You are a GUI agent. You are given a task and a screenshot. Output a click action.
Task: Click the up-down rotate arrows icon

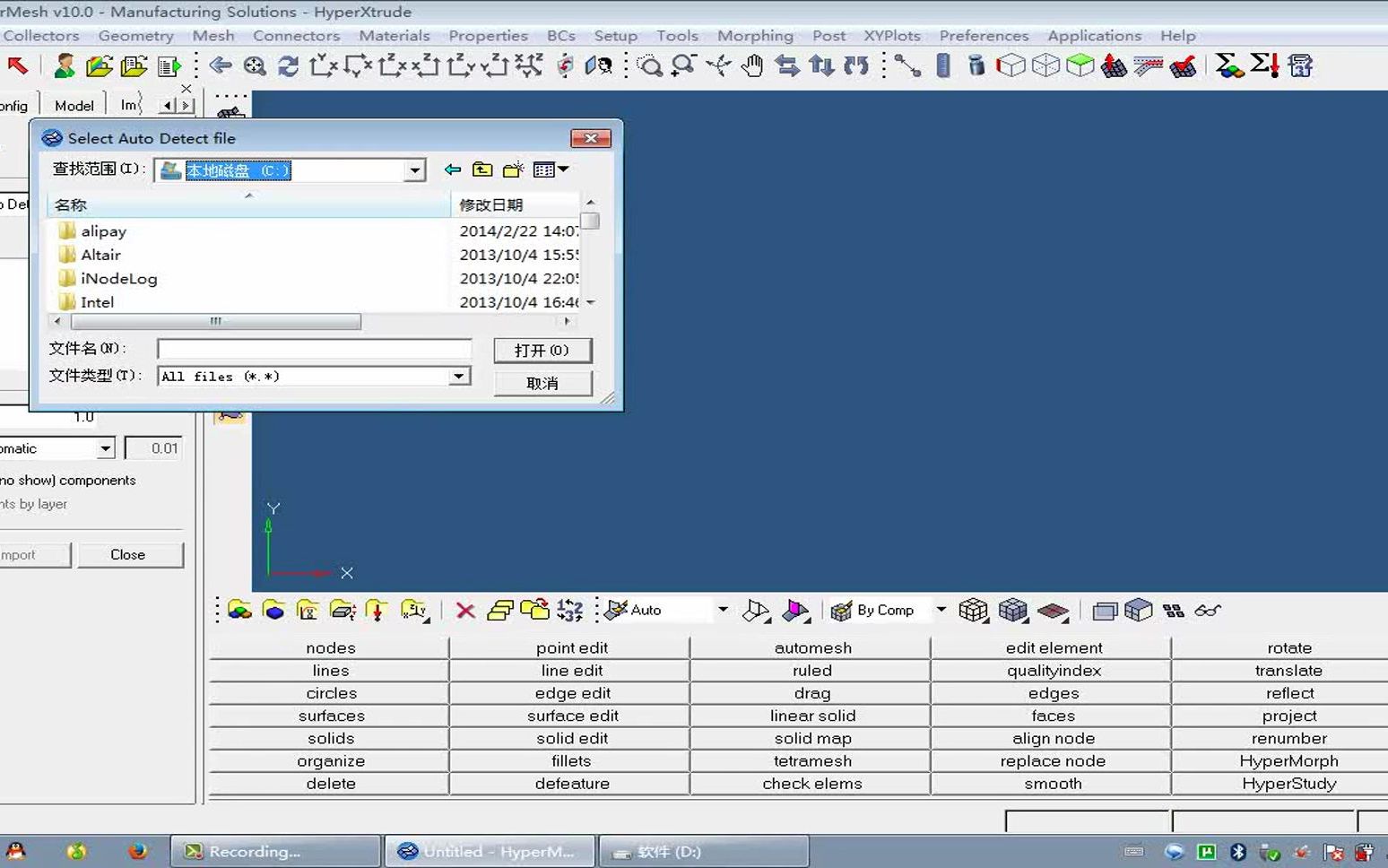[x=821, y=65]
